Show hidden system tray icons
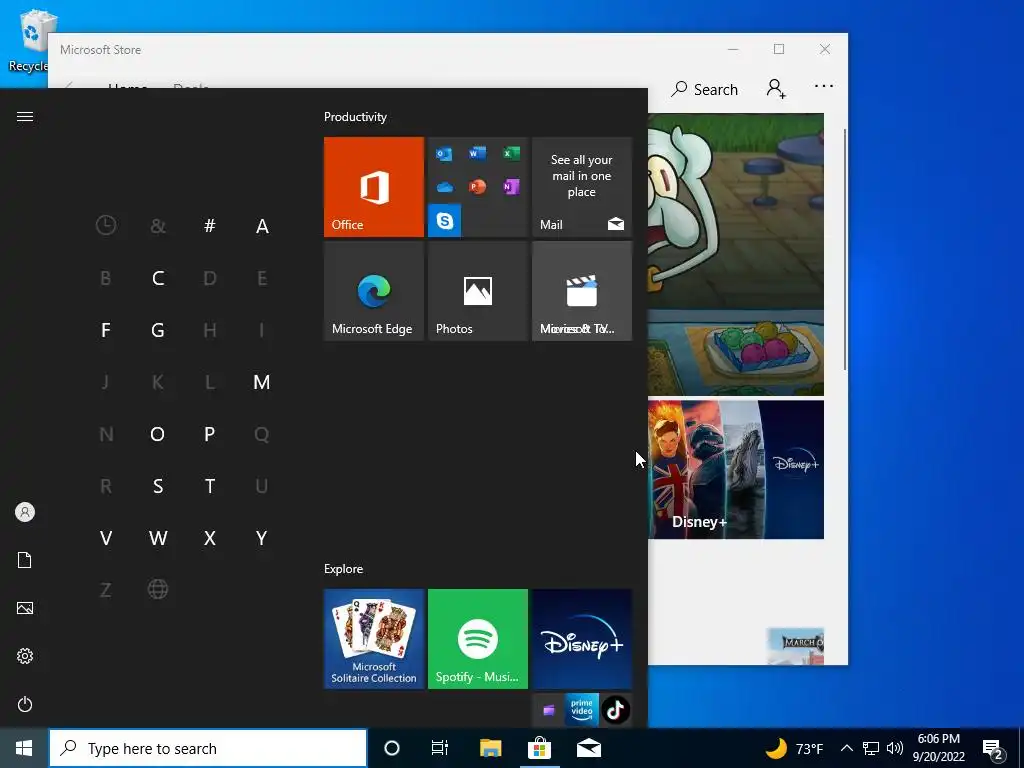1024x768 pixels. point(846,748)
